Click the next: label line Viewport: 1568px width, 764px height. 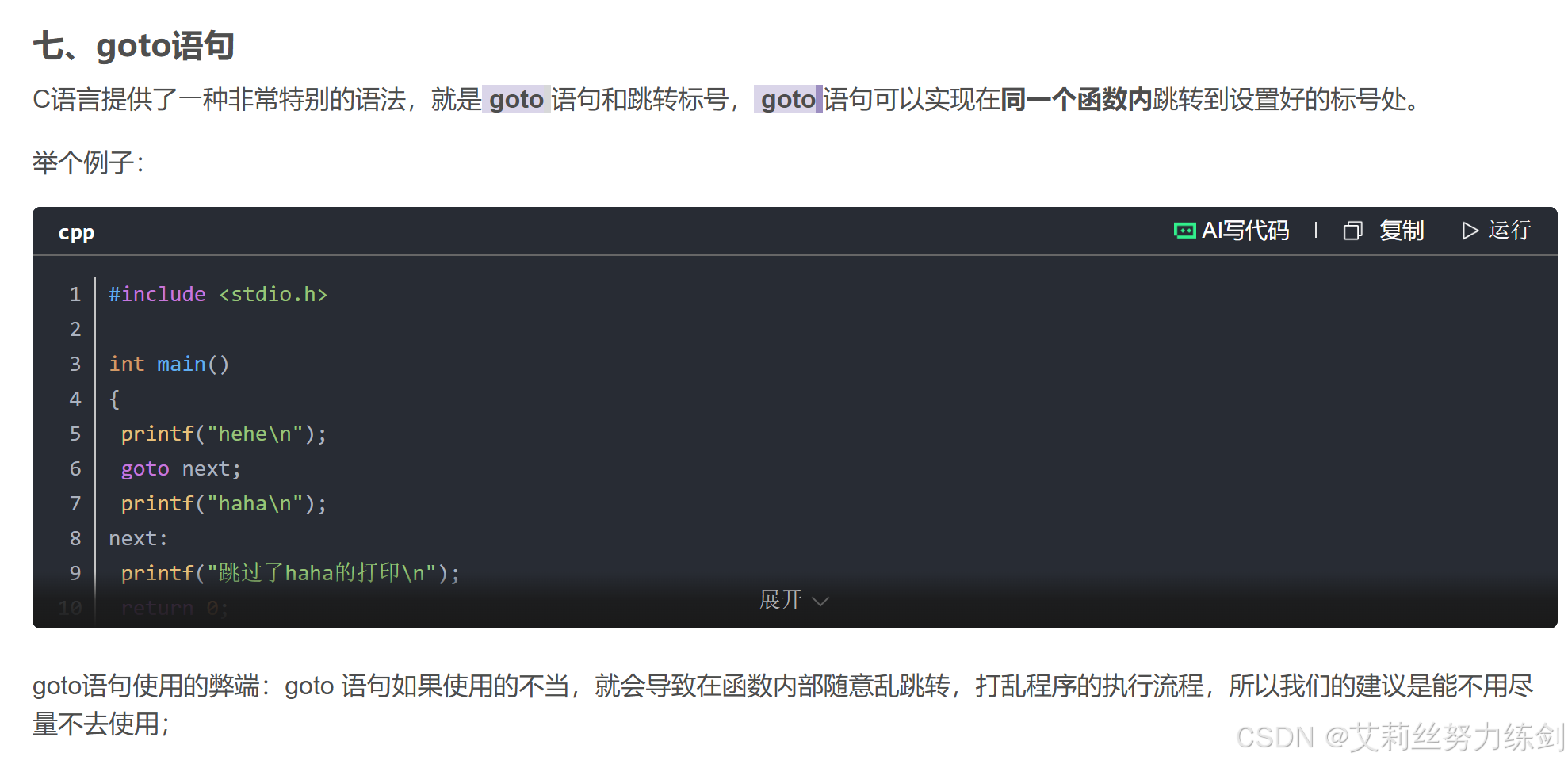point(139,538)
